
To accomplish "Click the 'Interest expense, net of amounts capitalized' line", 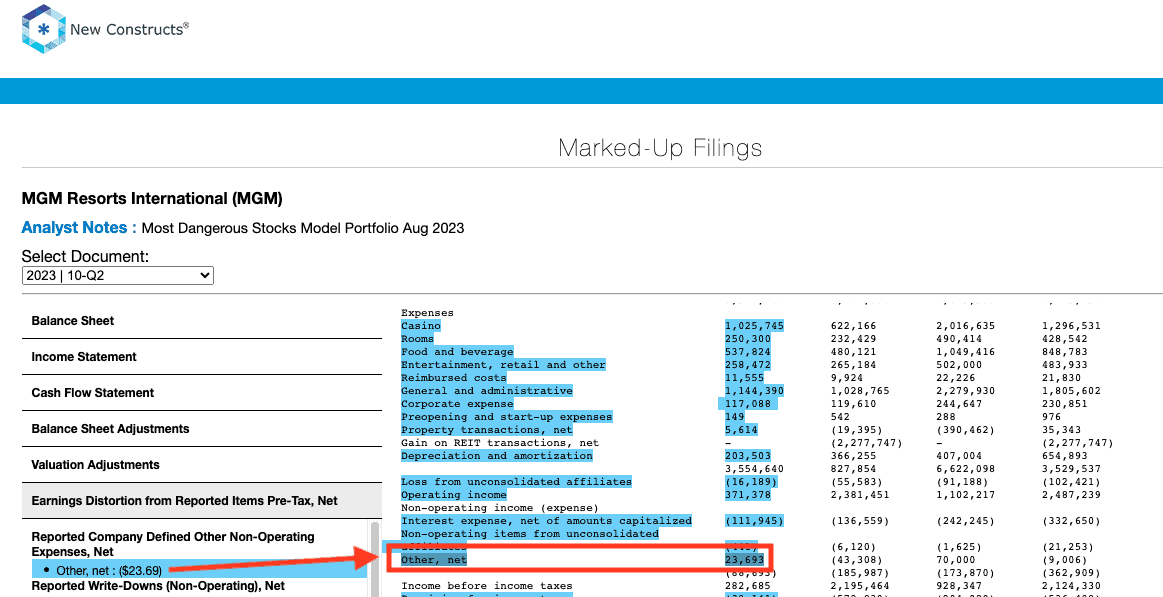I will coord(546,521).
